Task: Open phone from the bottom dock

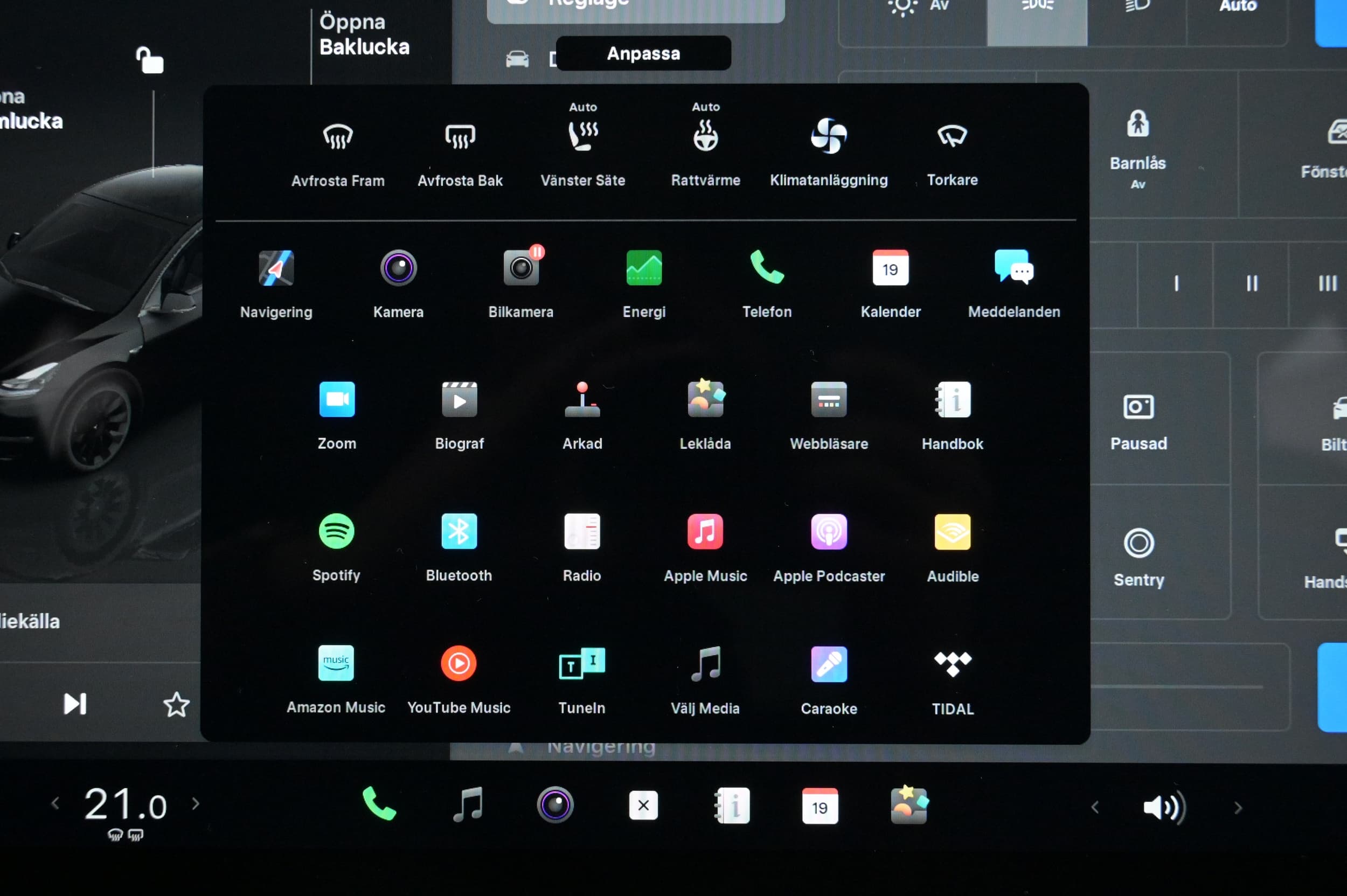Action: (379, 804)
